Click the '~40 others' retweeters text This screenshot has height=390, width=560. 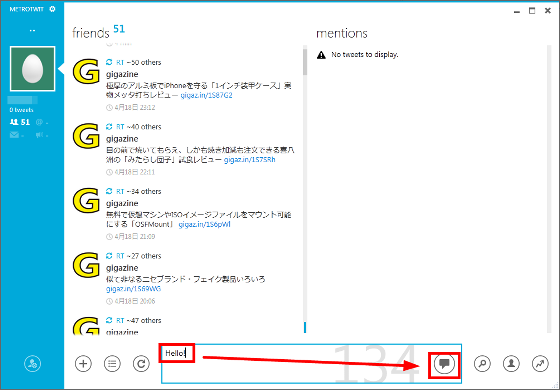click(x=144, y=126)
